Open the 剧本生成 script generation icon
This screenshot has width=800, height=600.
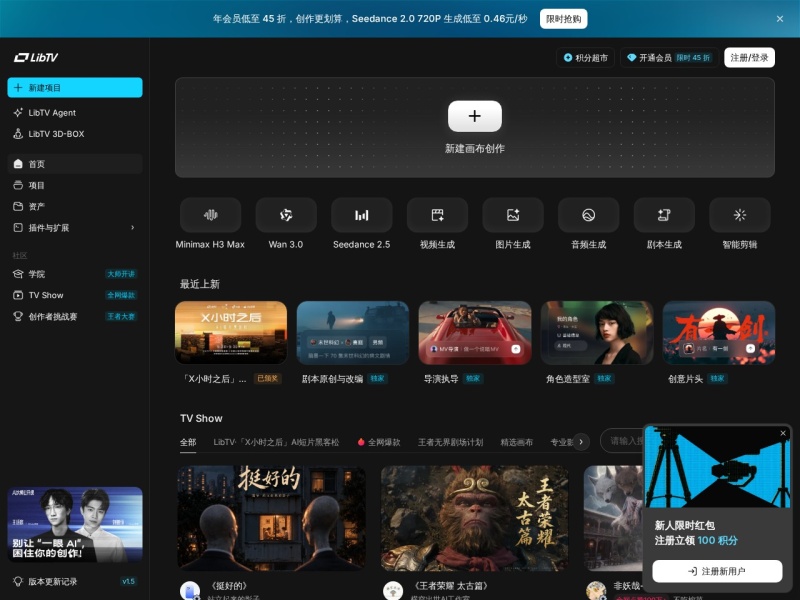point(664,215)
